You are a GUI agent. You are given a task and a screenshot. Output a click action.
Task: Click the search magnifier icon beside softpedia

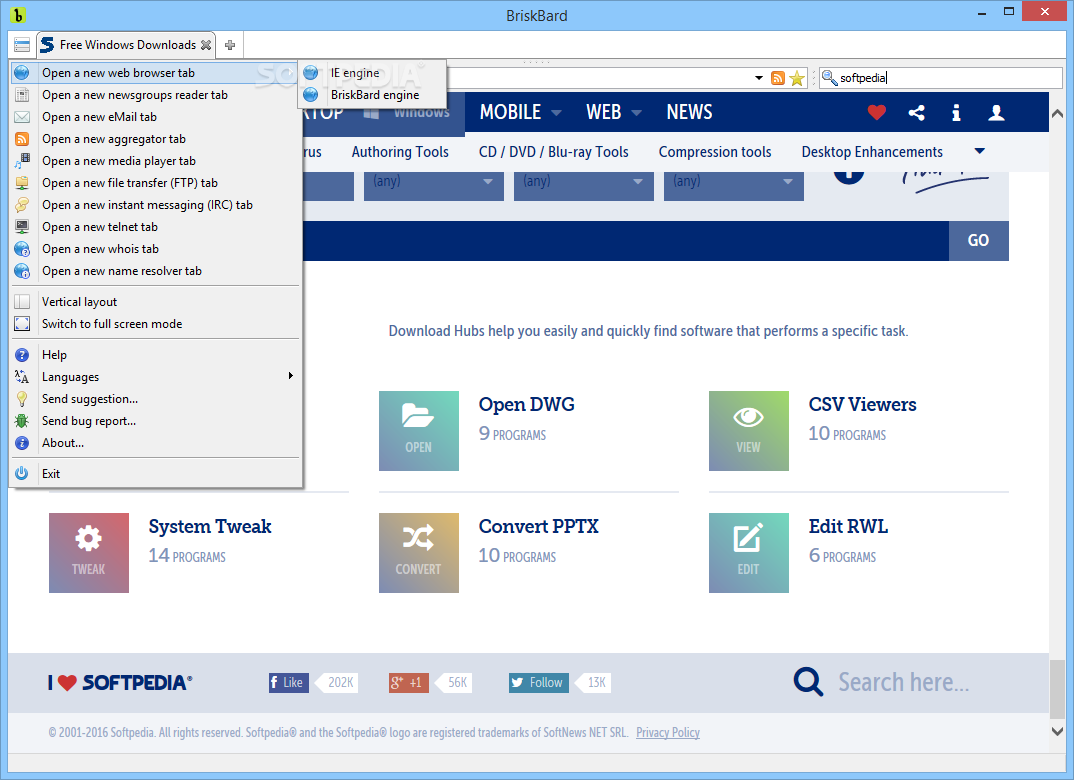pos(829,78)
